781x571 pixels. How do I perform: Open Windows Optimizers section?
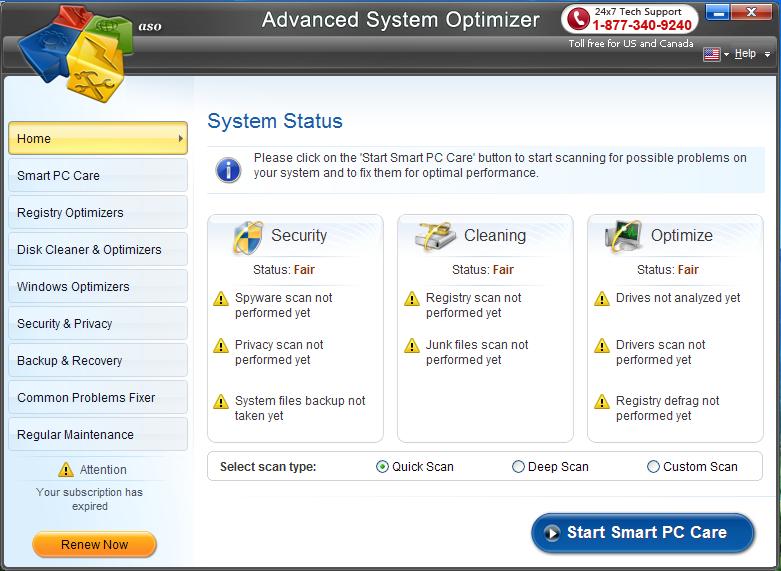(98, 286)
